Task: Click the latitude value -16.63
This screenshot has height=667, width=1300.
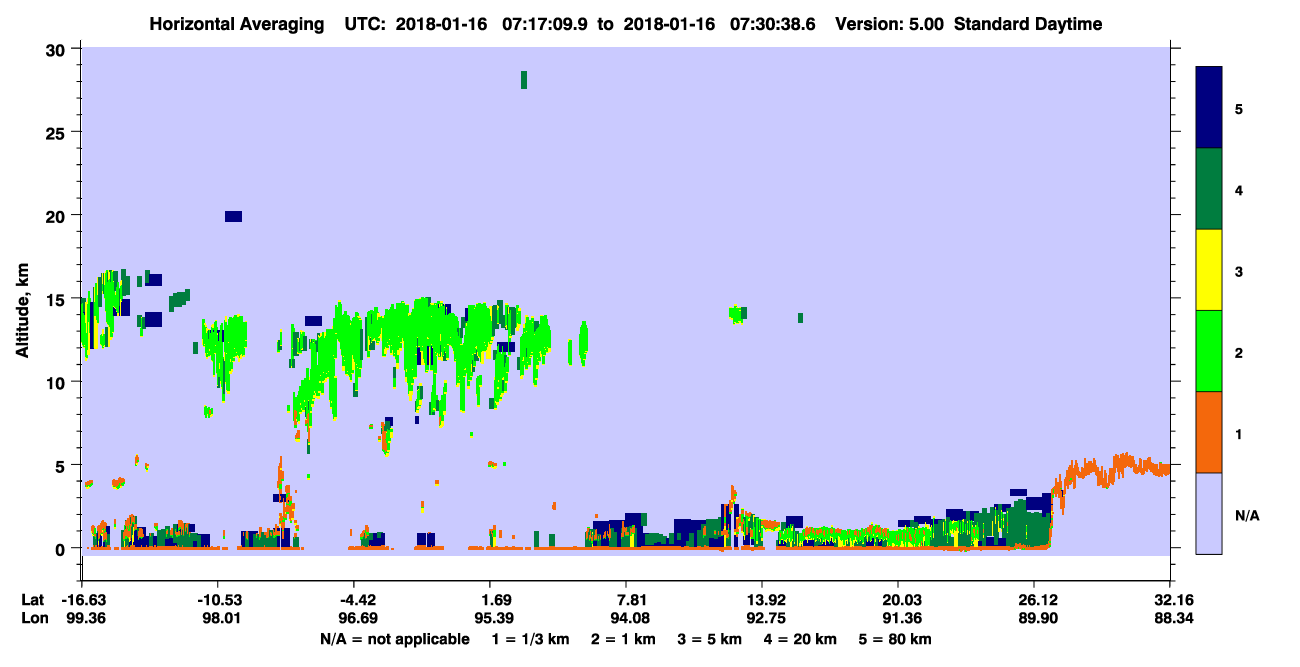Action: tap(82, 600)
